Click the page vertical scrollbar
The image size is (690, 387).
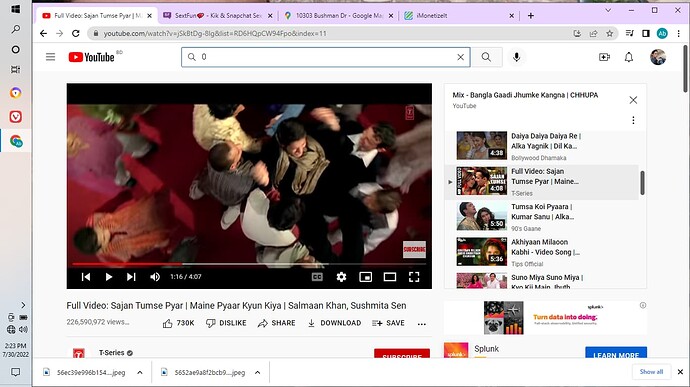tap(685, 69)
